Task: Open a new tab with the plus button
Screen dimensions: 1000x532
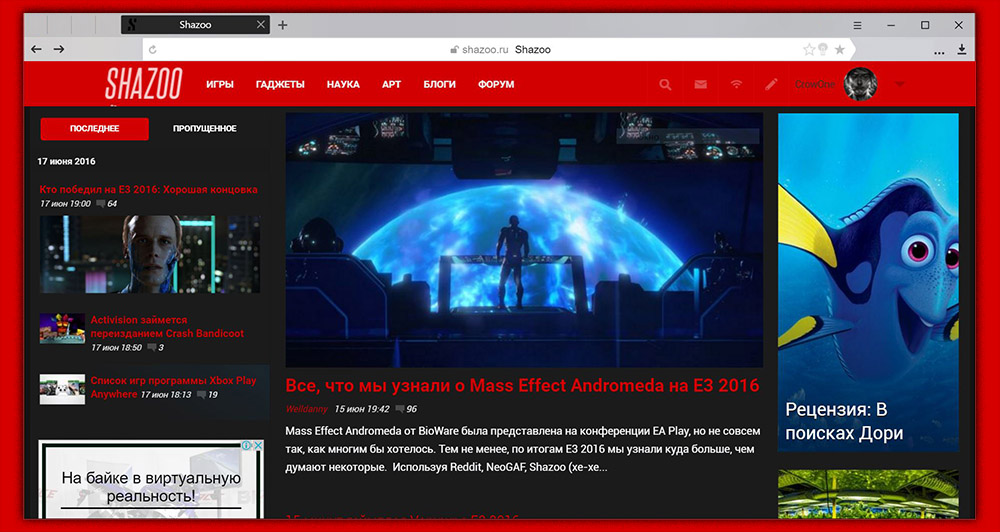Action: click(x=283, y=25)
